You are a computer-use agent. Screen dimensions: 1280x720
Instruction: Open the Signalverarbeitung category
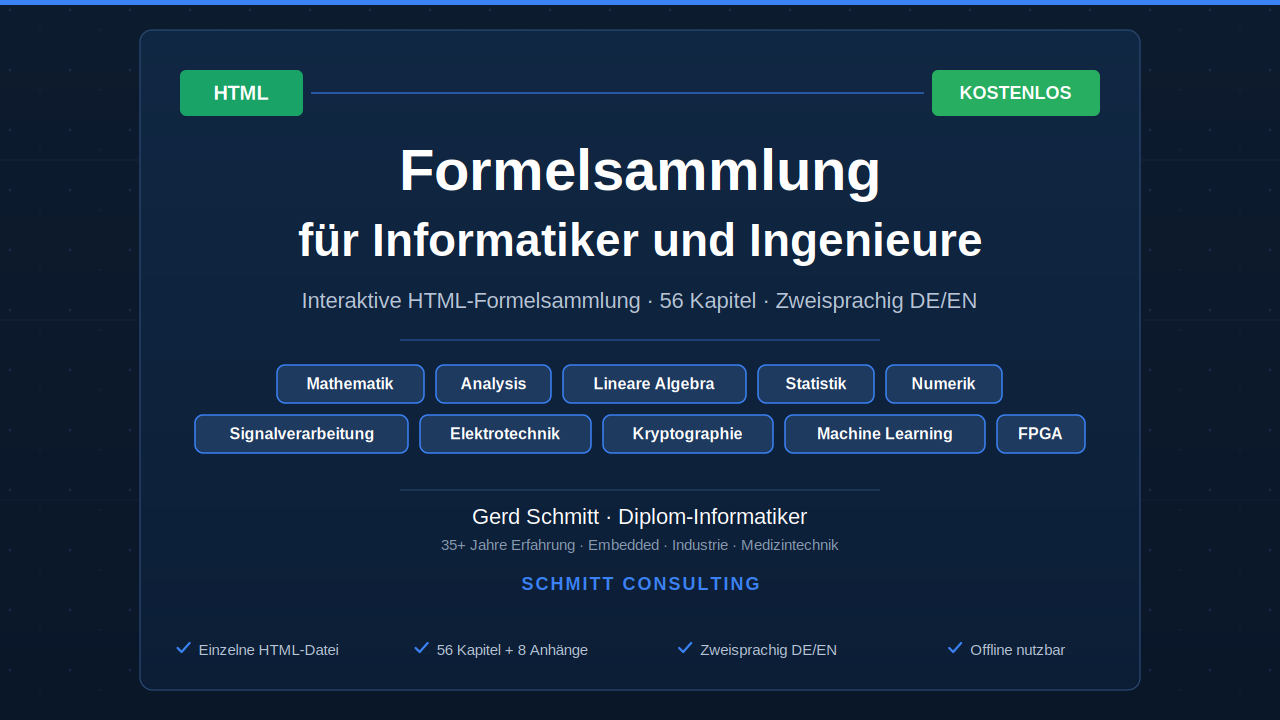[x=301, y=433]
